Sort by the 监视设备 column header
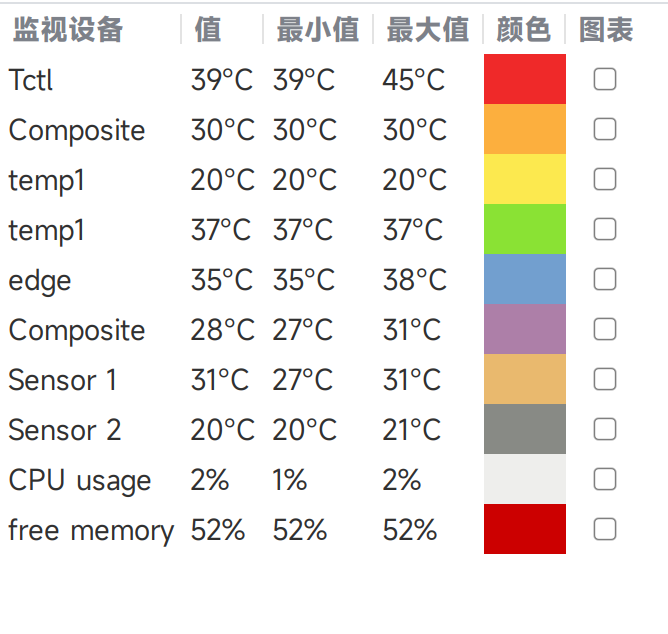 coord(68,29)
